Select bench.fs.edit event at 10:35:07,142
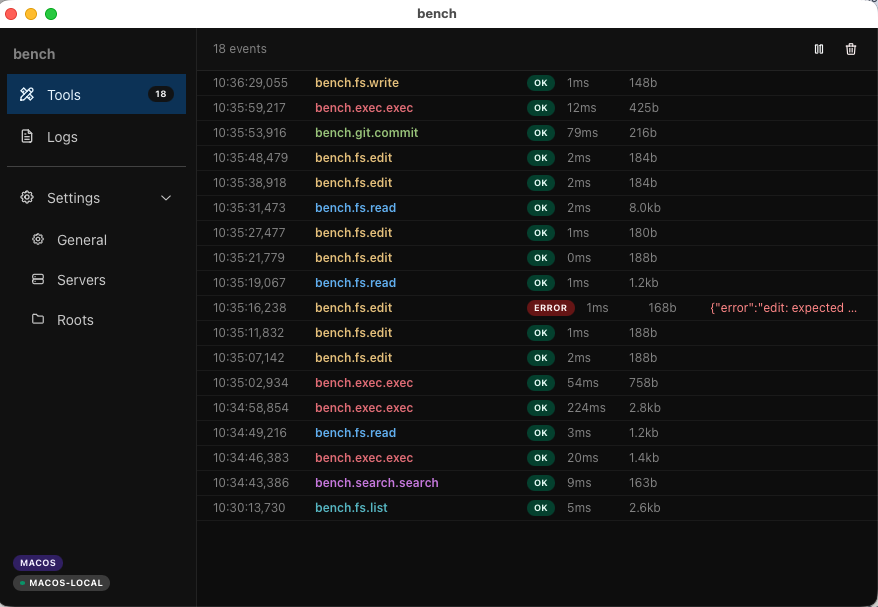 click(x=537, y=358)
